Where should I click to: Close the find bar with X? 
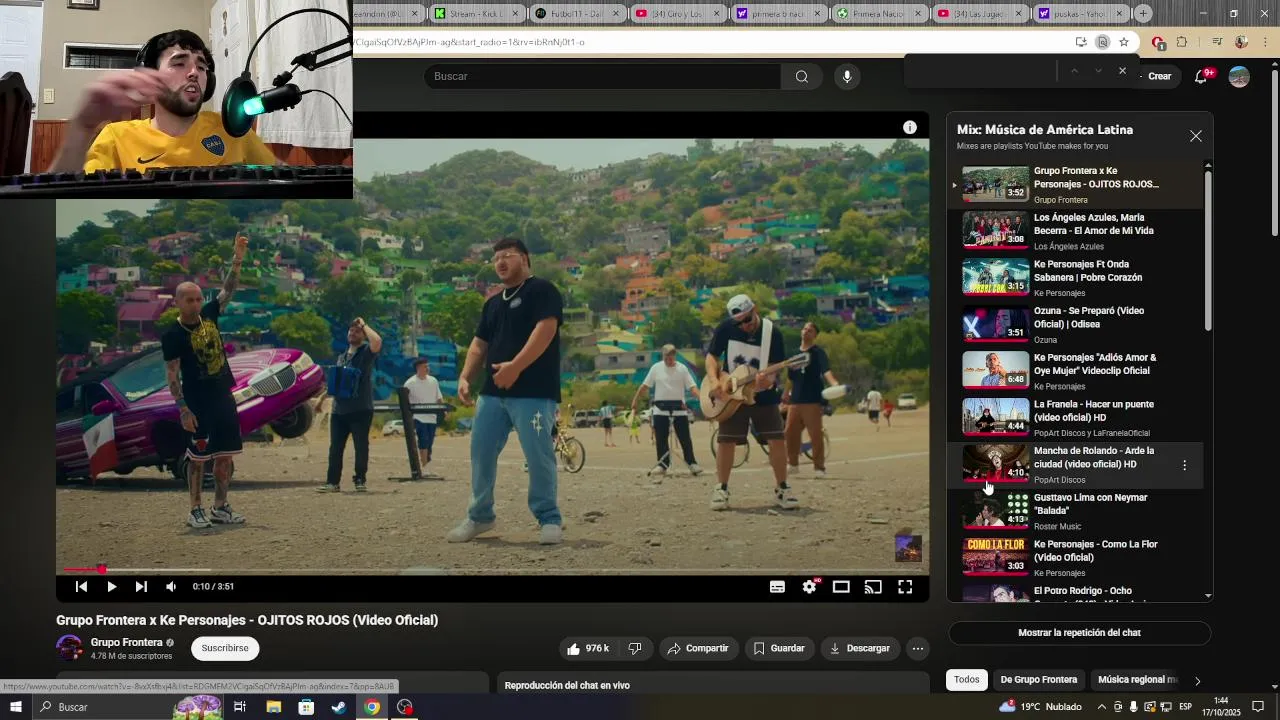(x=1122, y=71)
